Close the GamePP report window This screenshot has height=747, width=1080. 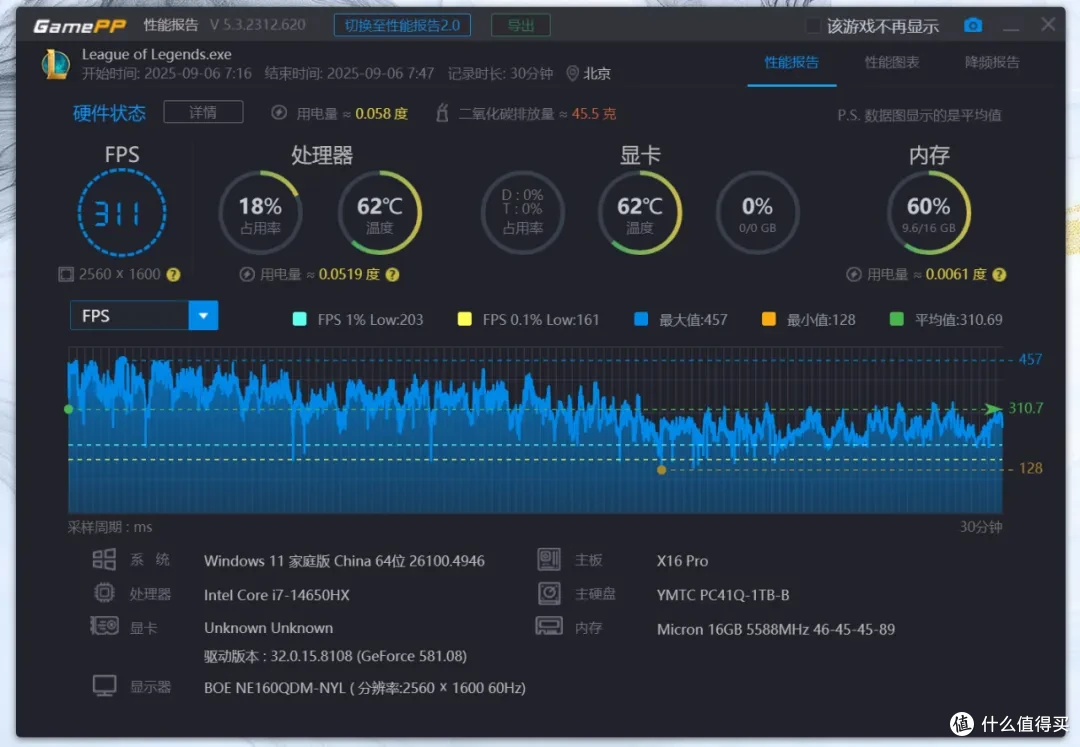1048,25
